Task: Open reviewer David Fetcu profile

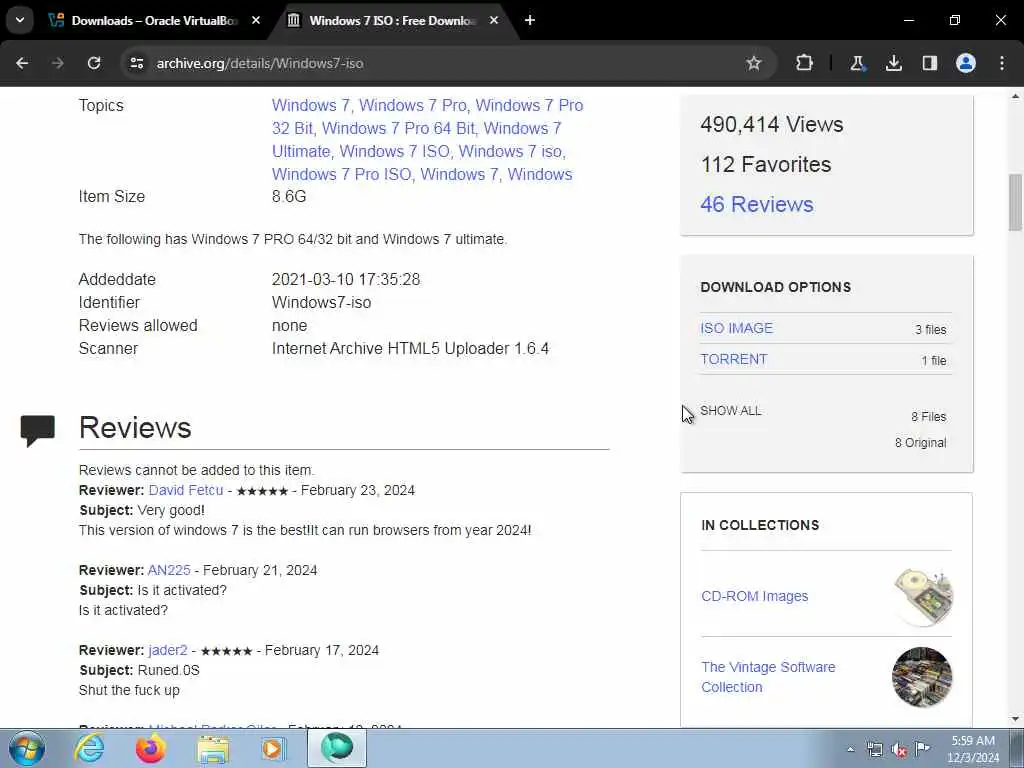Action: [x=185, y=490]
